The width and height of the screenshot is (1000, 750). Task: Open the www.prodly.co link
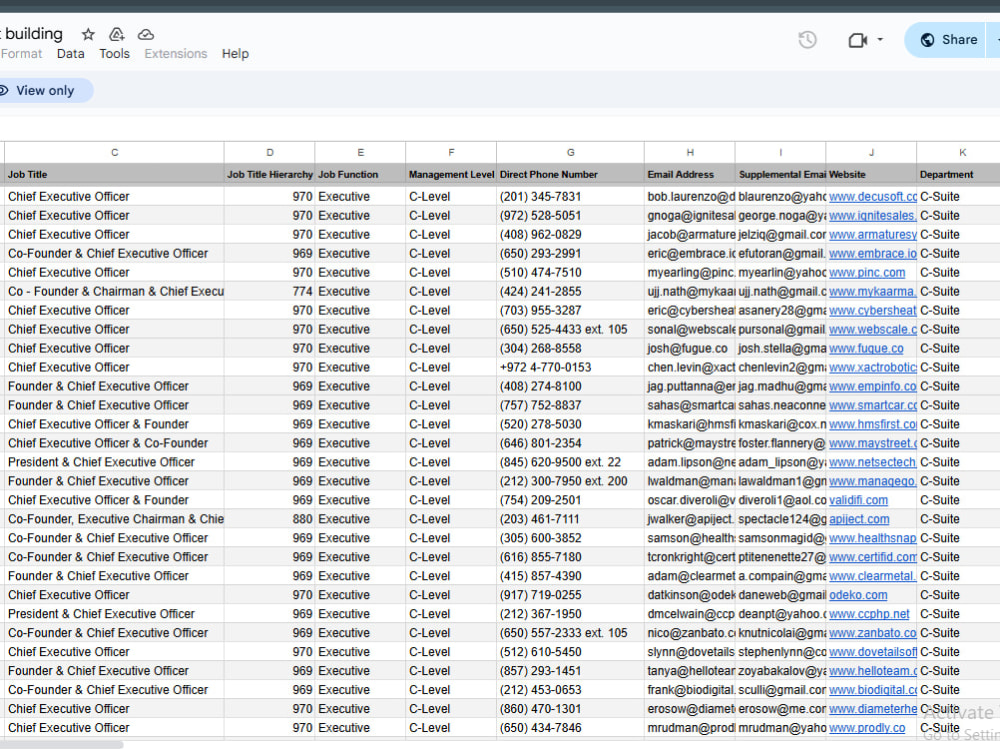pos(867,728)
